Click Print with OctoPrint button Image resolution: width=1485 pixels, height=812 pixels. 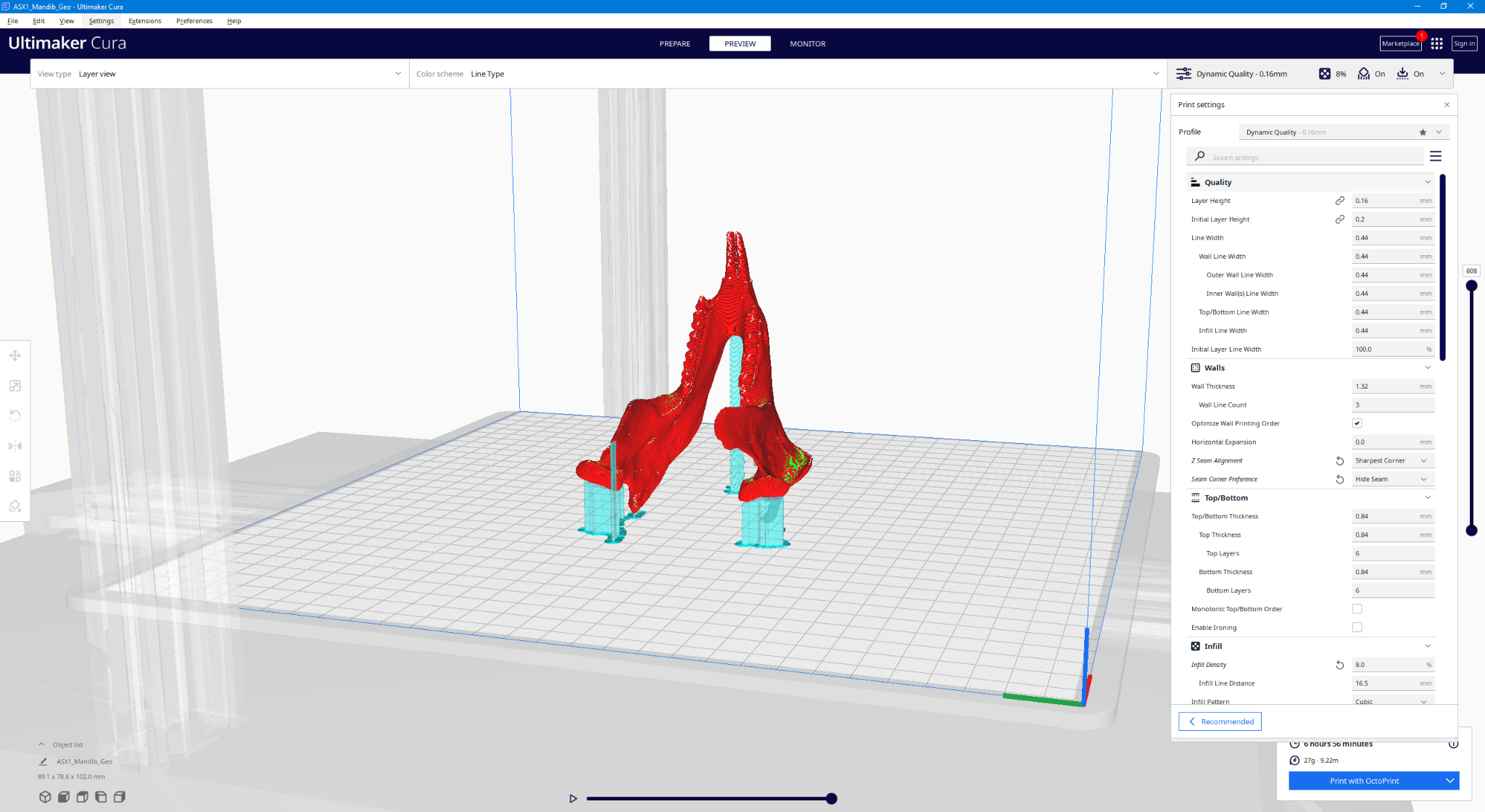point(1364,781)
